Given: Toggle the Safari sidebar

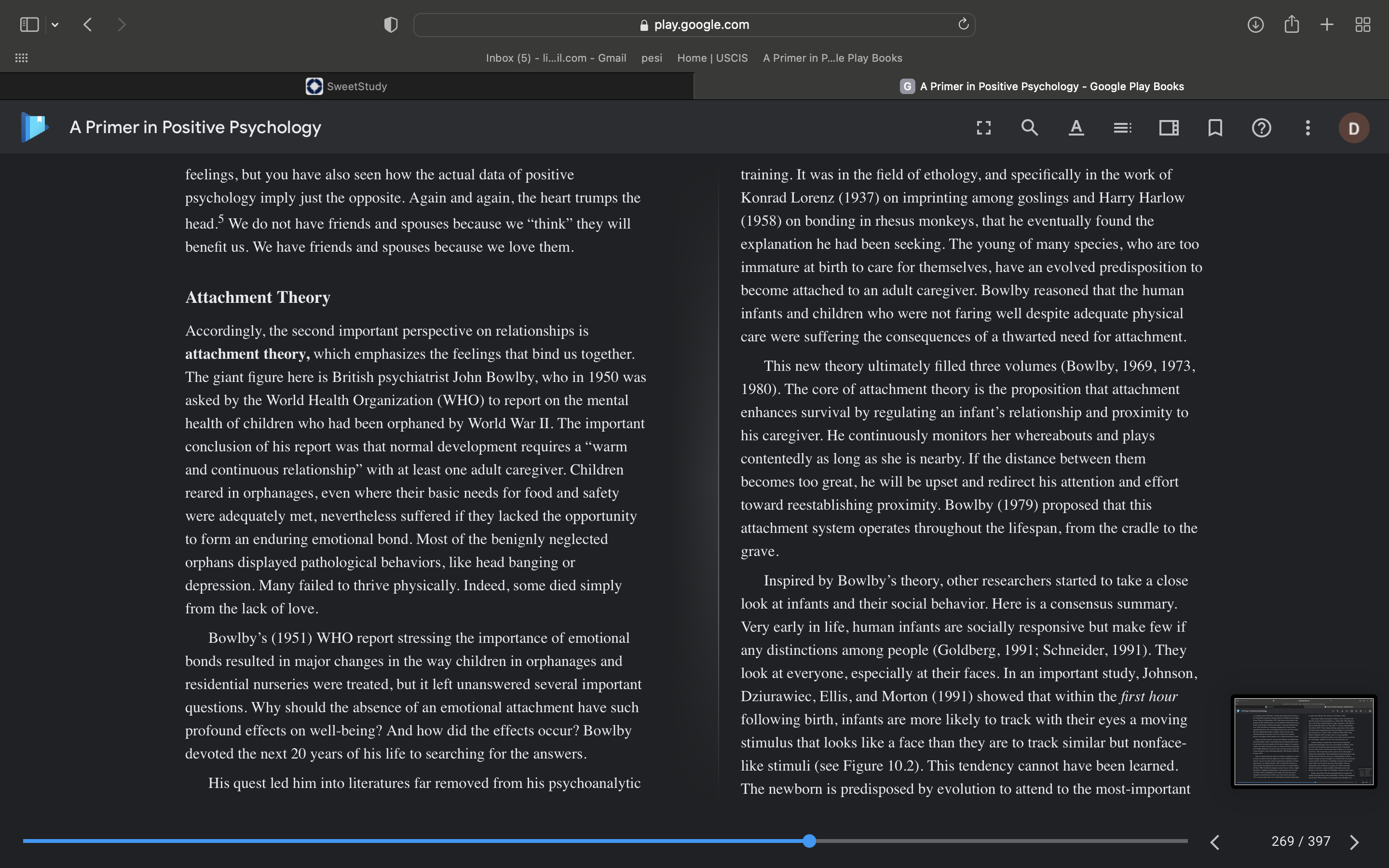Looking at the screenshot, I should (29, 25).
